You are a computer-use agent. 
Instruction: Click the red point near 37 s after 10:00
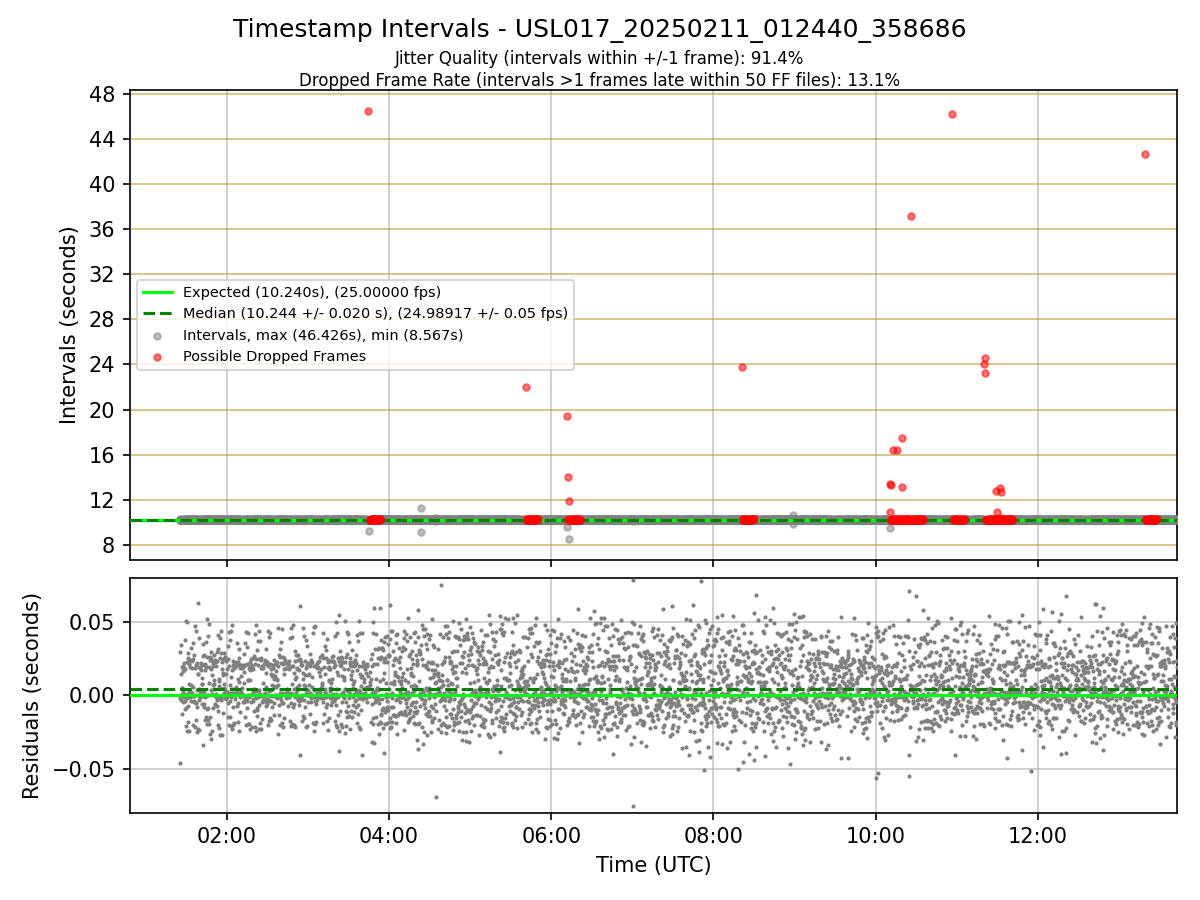point(911,216)
